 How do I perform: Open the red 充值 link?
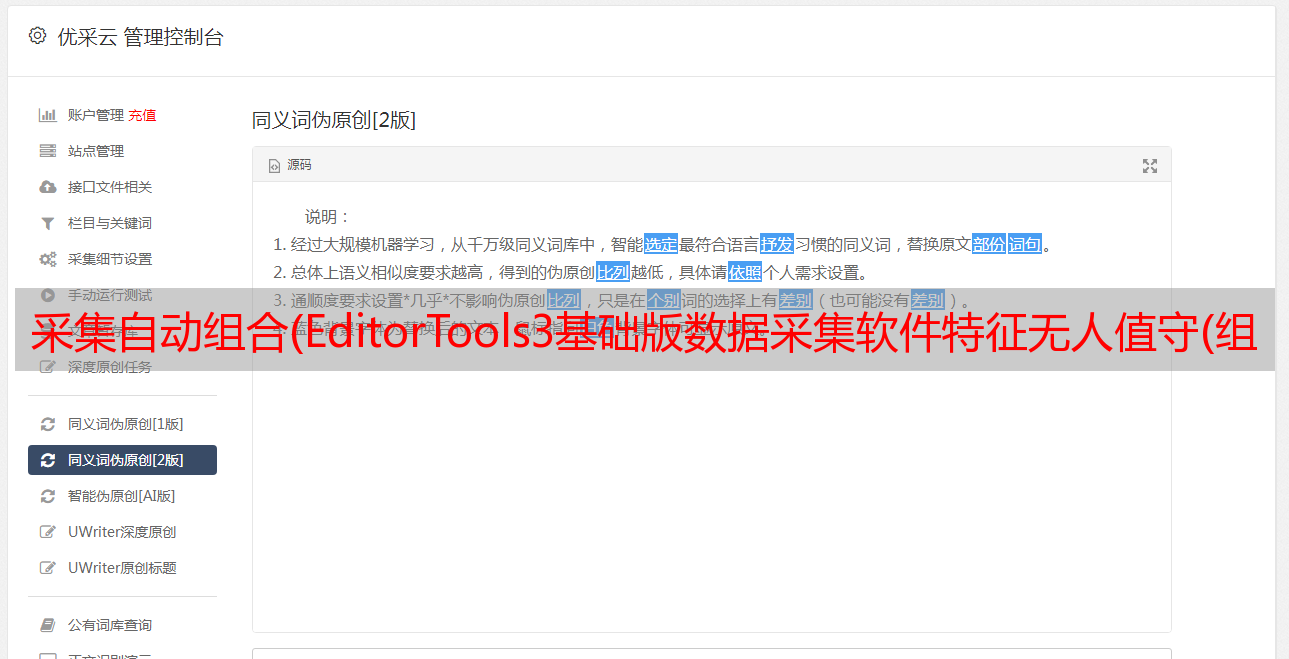pyautogui.click(x=142, y=115)
